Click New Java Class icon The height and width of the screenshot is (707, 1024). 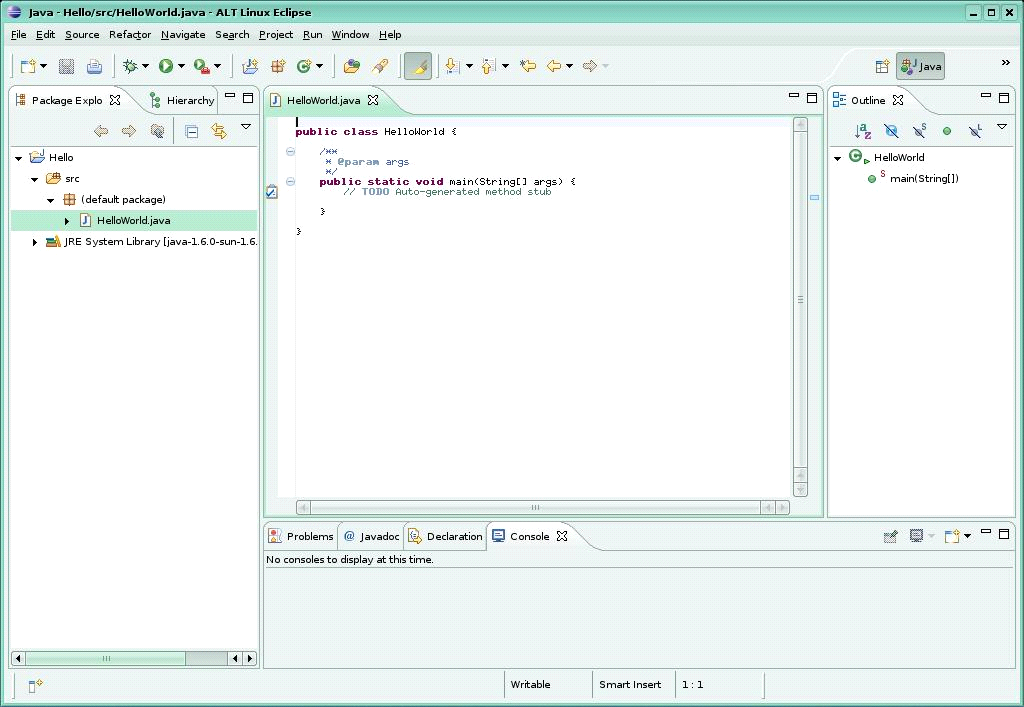coord(304,66)
